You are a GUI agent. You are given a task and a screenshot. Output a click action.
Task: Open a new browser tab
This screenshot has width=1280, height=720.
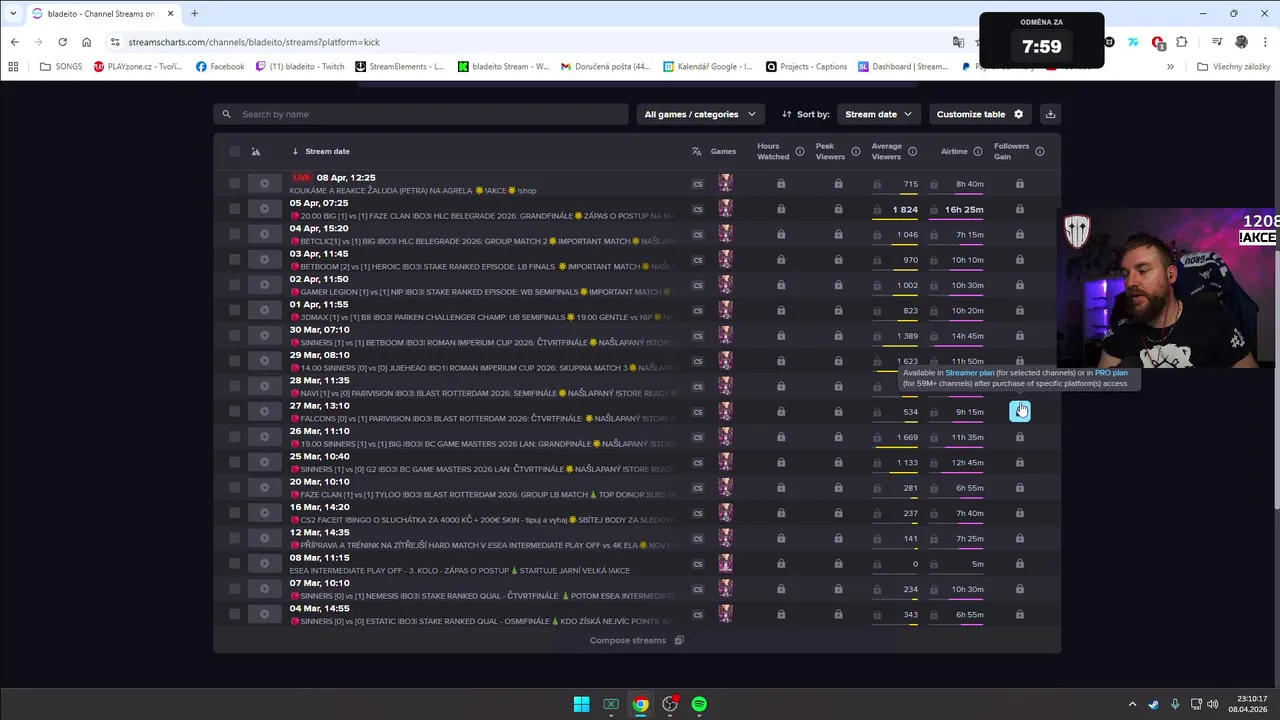coord(194,14)
